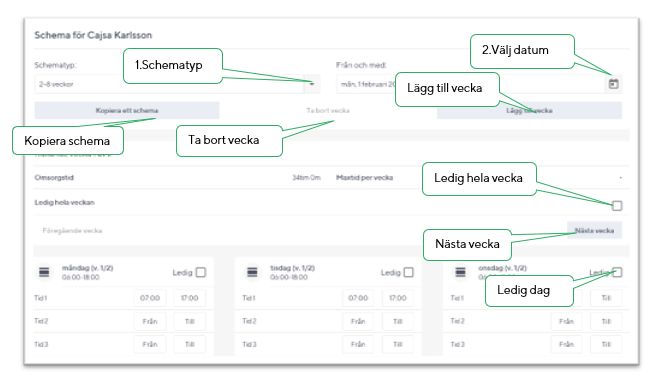Screen dimensions: 668x380
Task: Click onsdag Tid 1 Till field
Action: pyautogui.click(x=606, y=298)
